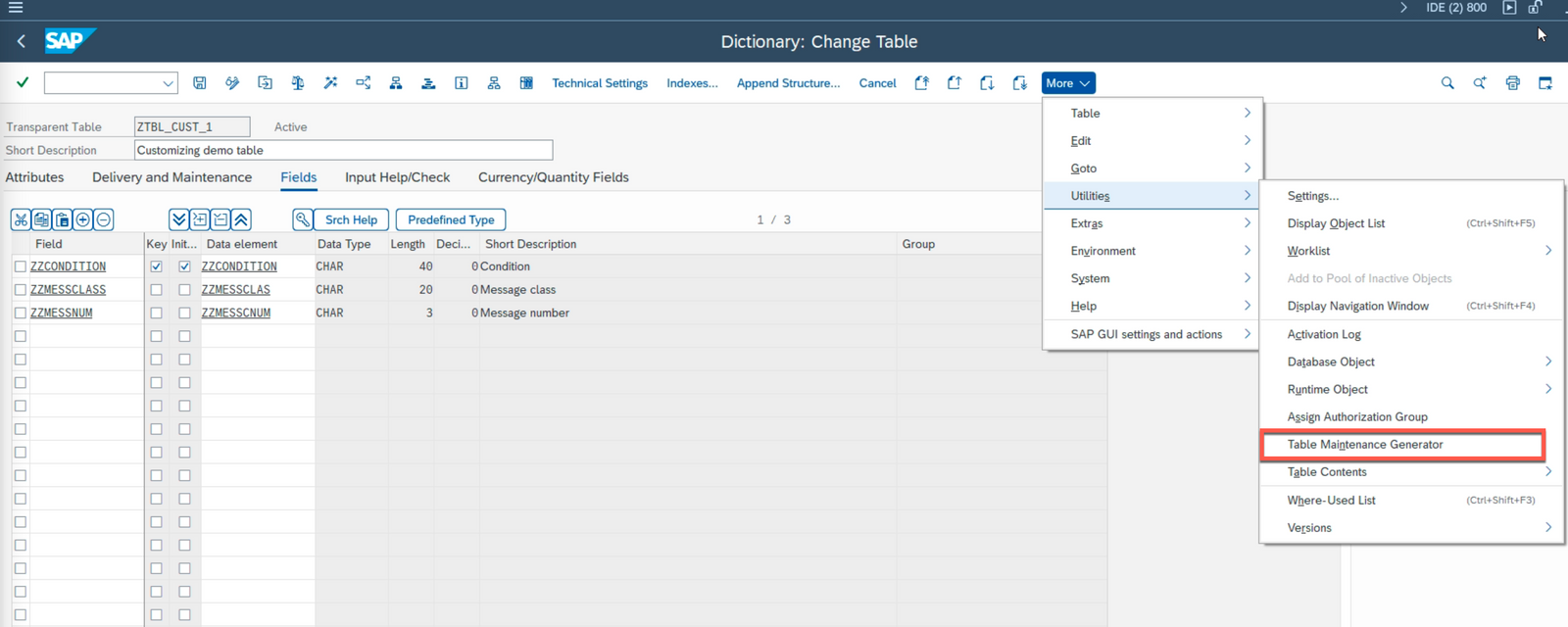The image size is (1568, 627).
Task: Expand the Database Object submenu
Action: (x=1411, y=362)
